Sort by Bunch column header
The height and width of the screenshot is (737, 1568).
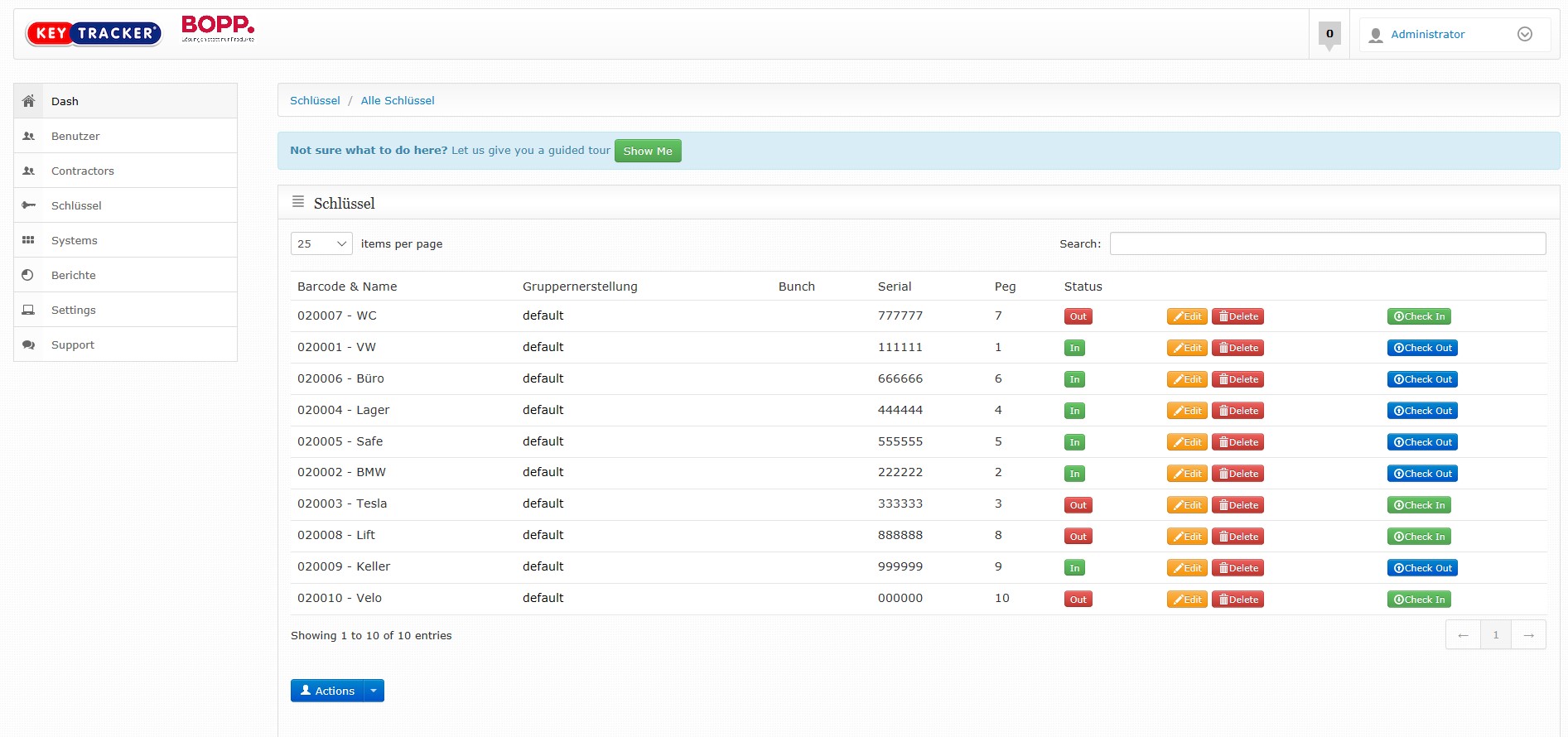pos(797,287)
